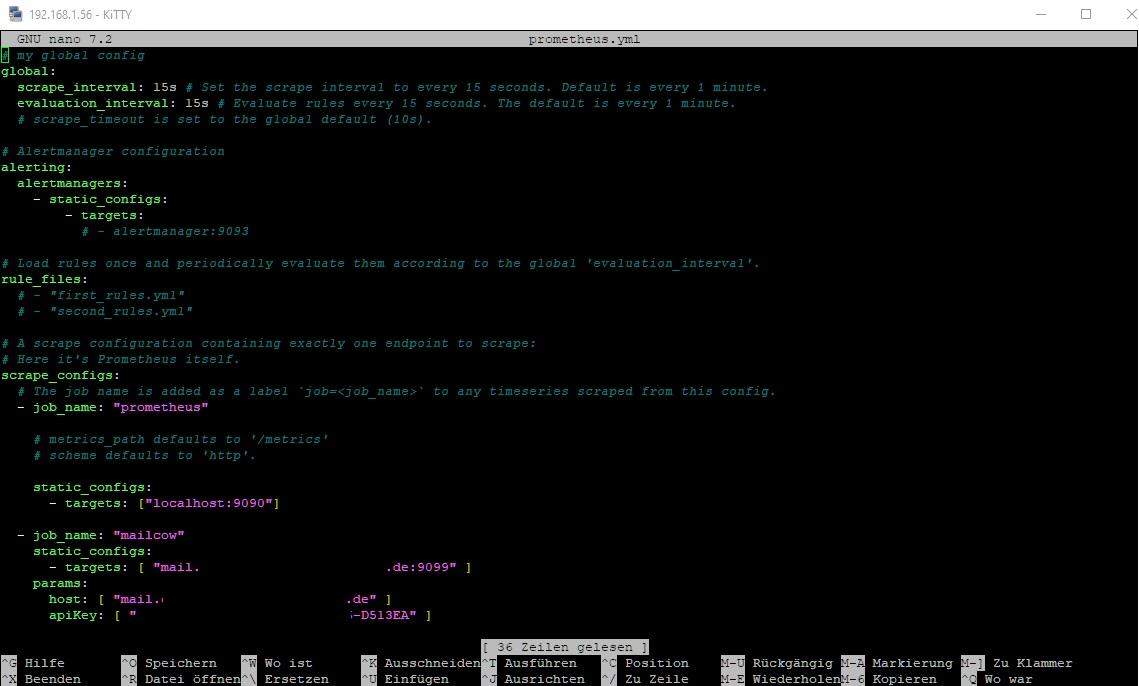This screenshot has width=1139, height=686.
Task: Select the Ersetzen shortcut label
Action: click(x=296, y=679)
